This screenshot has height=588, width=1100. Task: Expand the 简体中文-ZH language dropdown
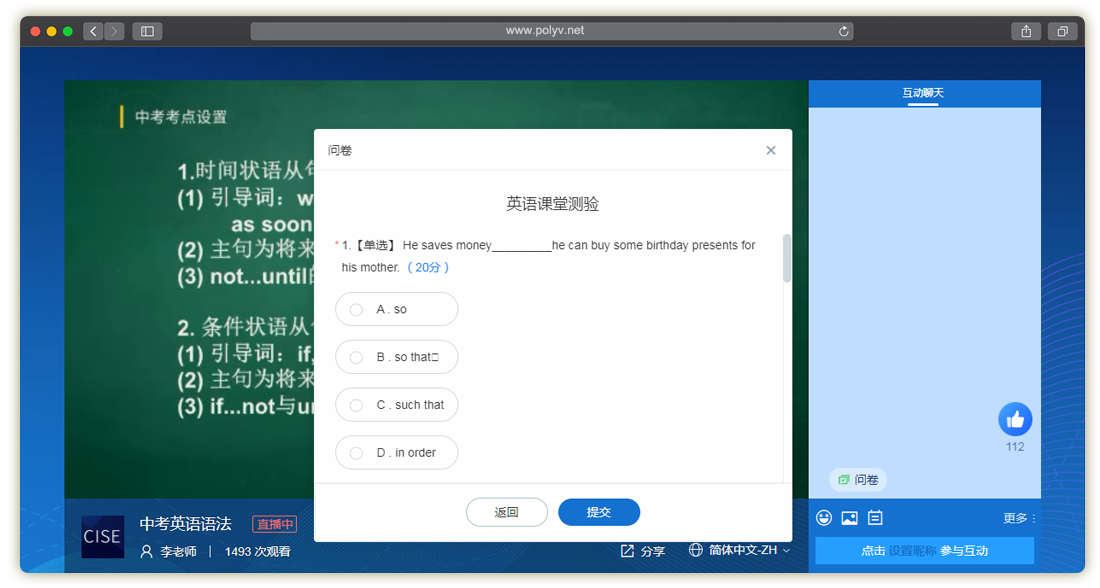tap(740, 551)
